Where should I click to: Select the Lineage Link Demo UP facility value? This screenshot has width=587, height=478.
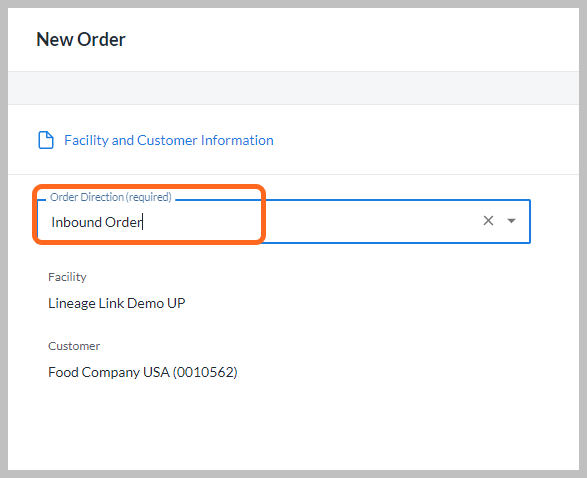click(x=116, y=303)
